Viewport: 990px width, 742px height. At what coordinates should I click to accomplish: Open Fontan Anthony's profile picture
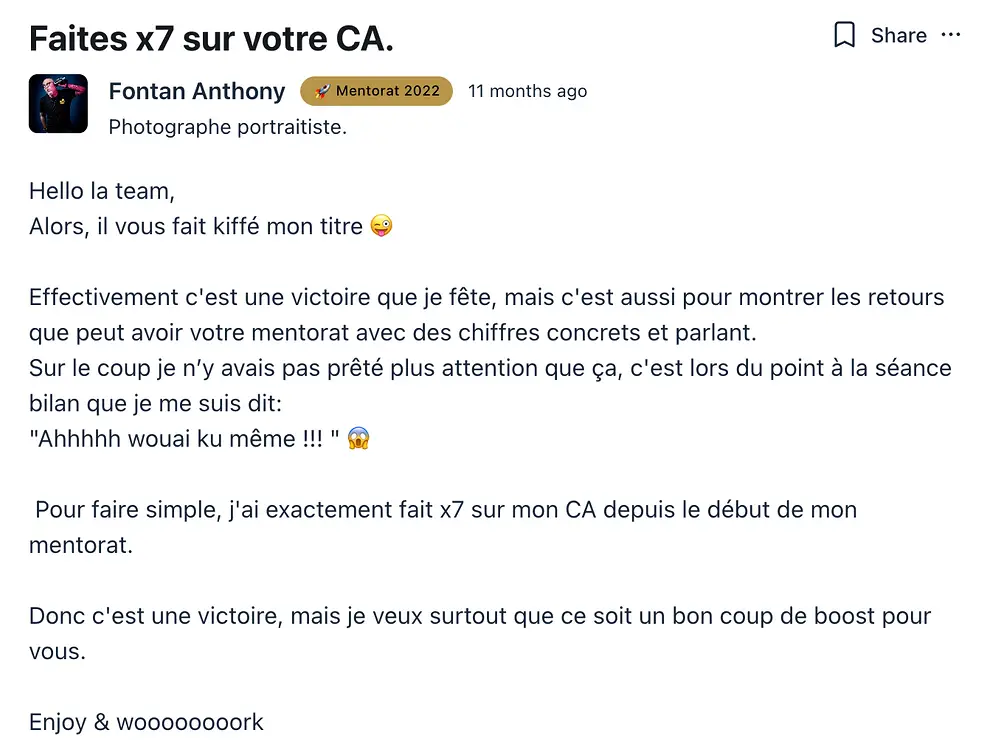[58, 104]
